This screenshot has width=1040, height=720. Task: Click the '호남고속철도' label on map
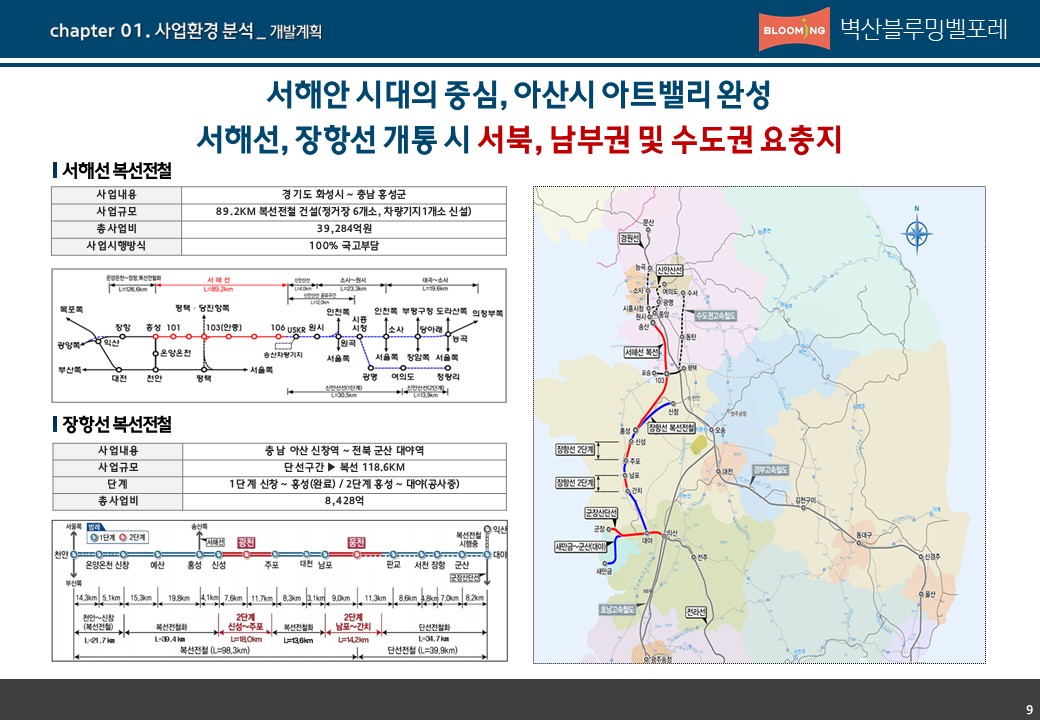[x=617, y=609]
